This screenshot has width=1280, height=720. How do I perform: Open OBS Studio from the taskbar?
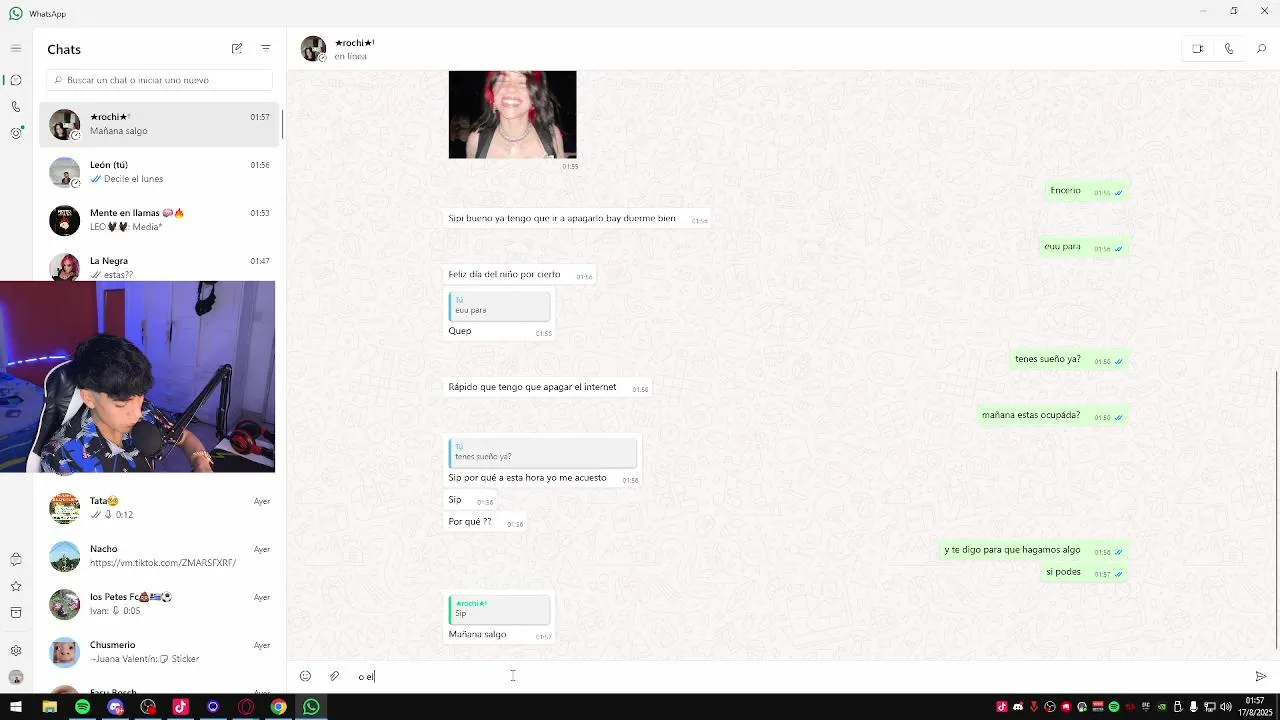[148, 707]
